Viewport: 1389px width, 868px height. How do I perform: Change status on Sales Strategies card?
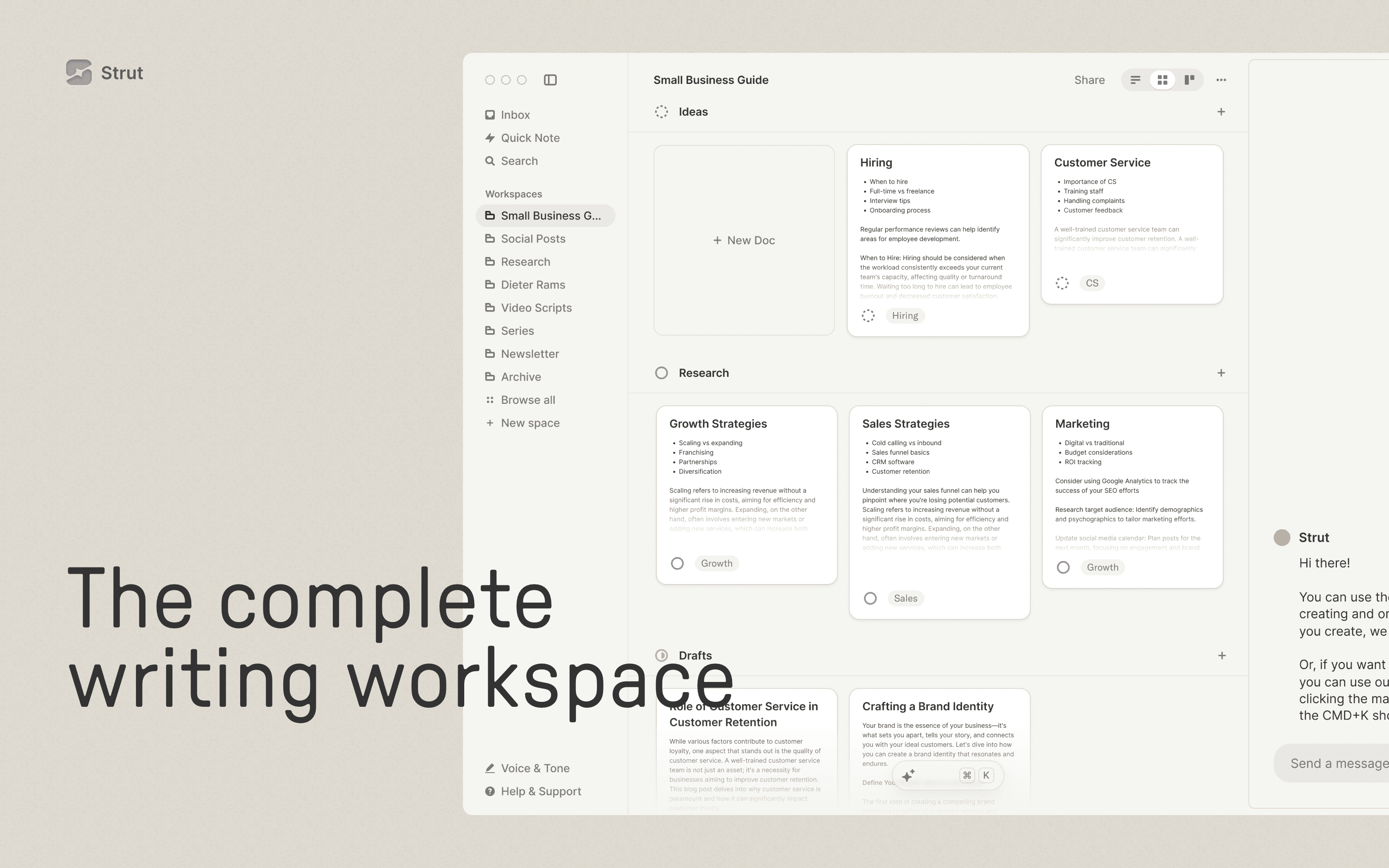870,599
